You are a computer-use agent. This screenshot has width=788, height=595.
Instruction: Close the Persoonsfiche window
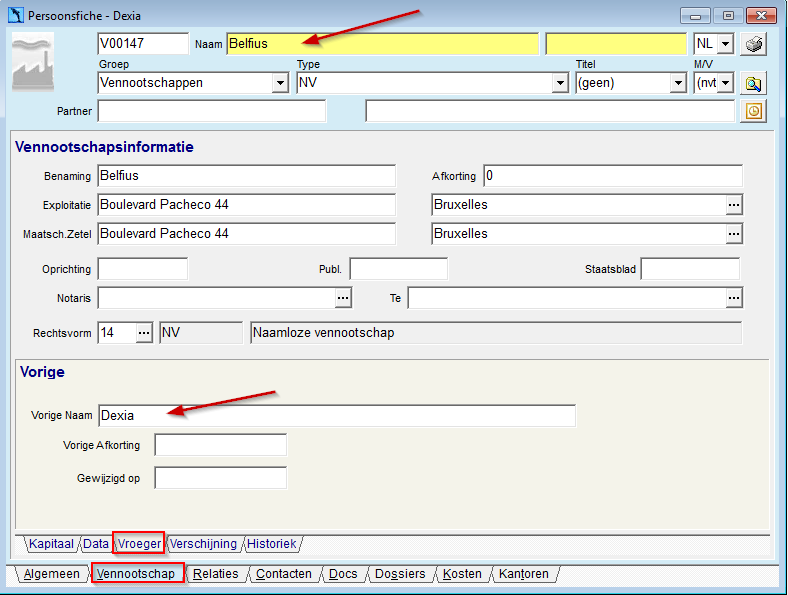pos(761,16)
